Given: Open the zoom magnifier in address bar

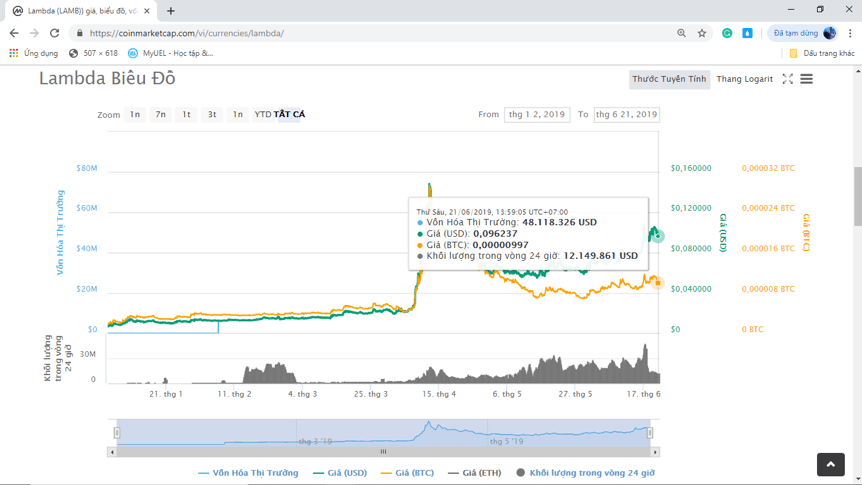Looking at the screenshot, I should [681, 33].
